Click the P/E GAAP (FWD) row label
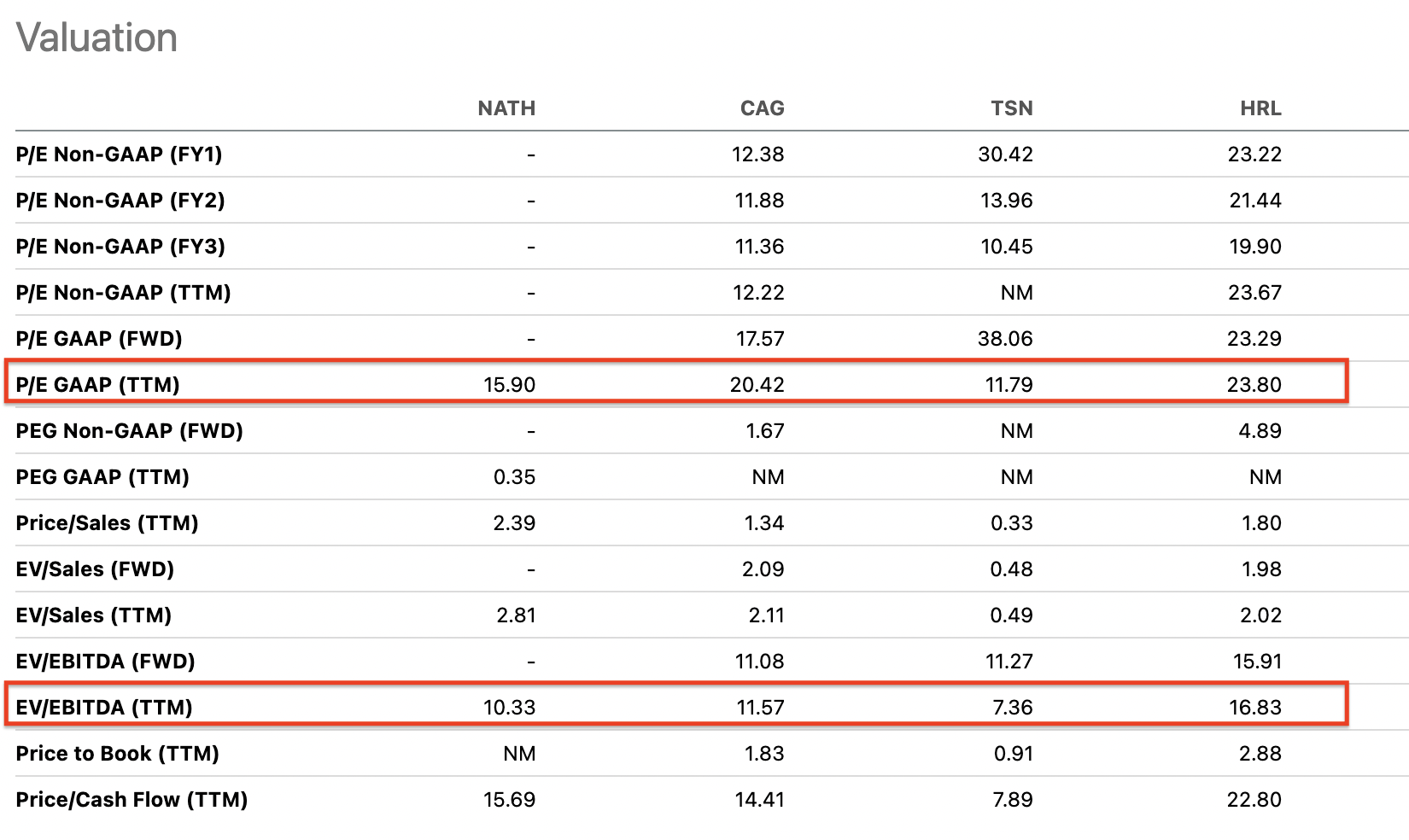The width and height of the screenshot is (1409, 840). coord(99,339)
